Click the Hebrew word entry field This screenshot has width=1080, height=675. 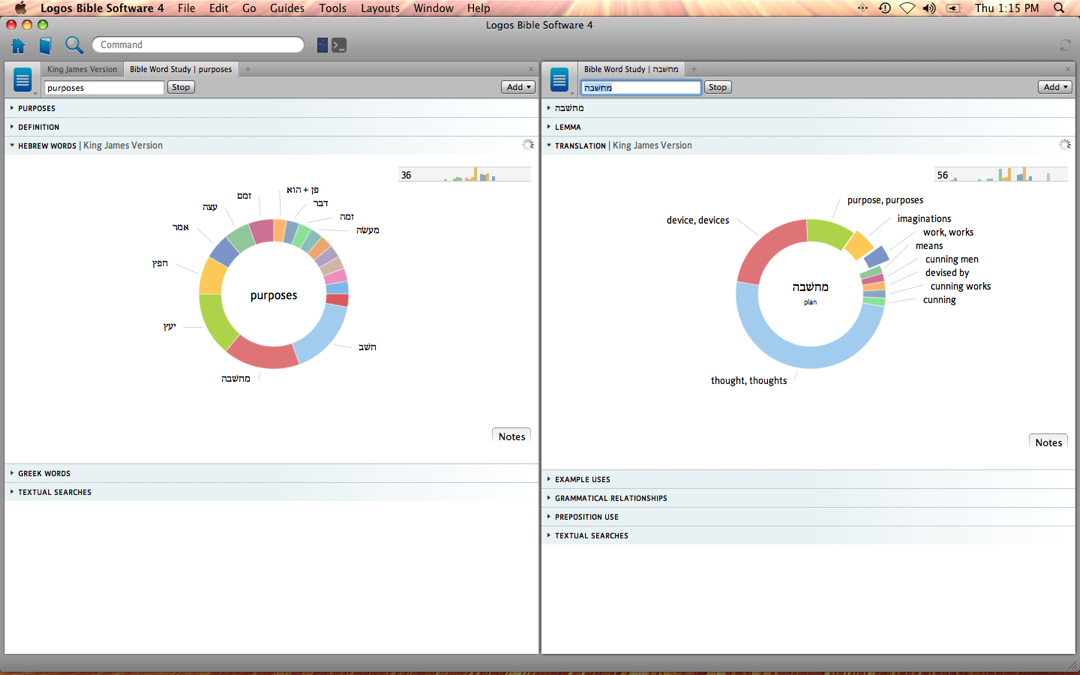[x=641, y=87]
